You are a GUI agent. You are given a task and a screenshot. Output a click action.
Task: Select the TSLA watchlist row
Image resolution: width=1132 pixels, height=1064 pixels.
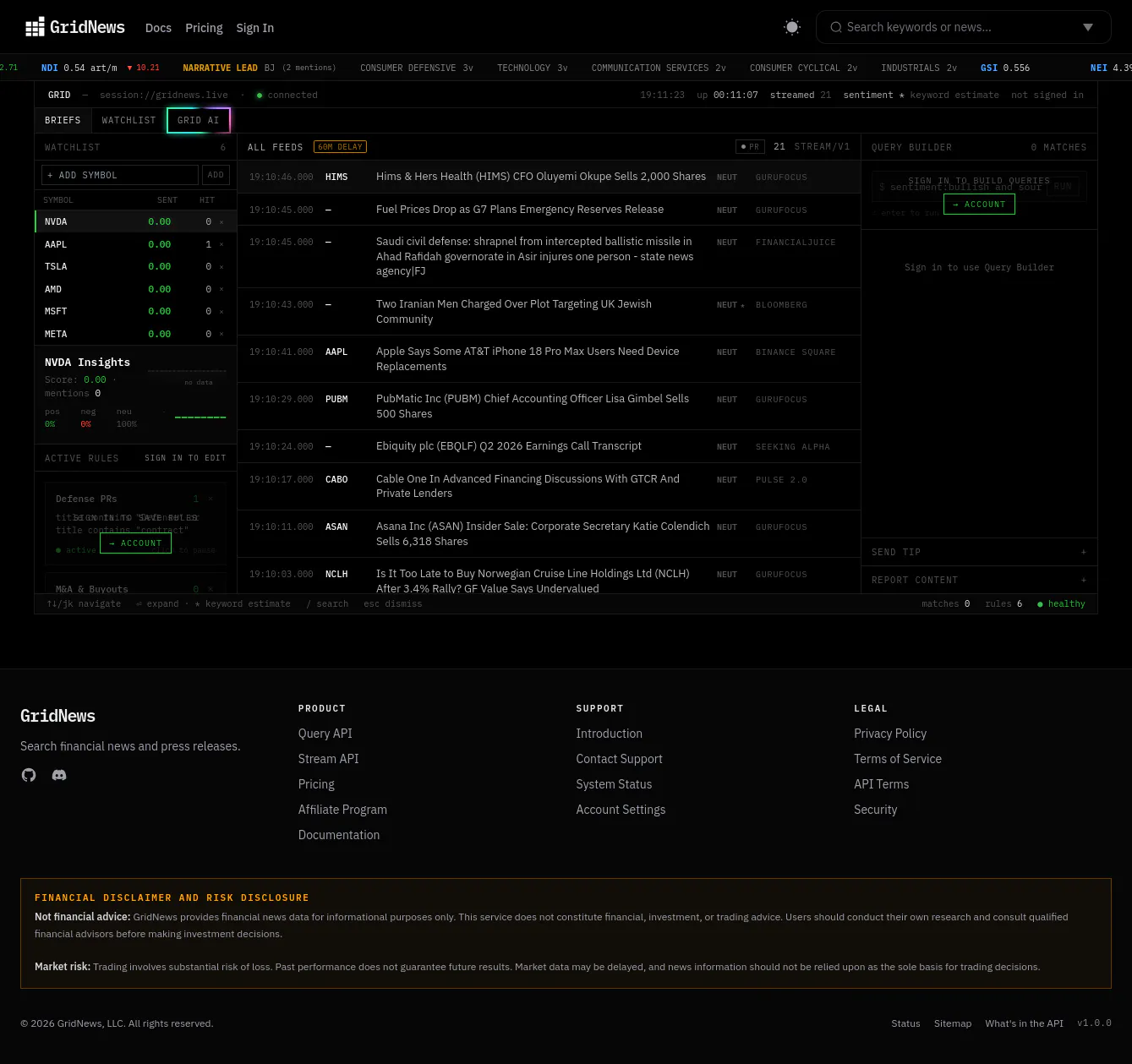(135, 266)
